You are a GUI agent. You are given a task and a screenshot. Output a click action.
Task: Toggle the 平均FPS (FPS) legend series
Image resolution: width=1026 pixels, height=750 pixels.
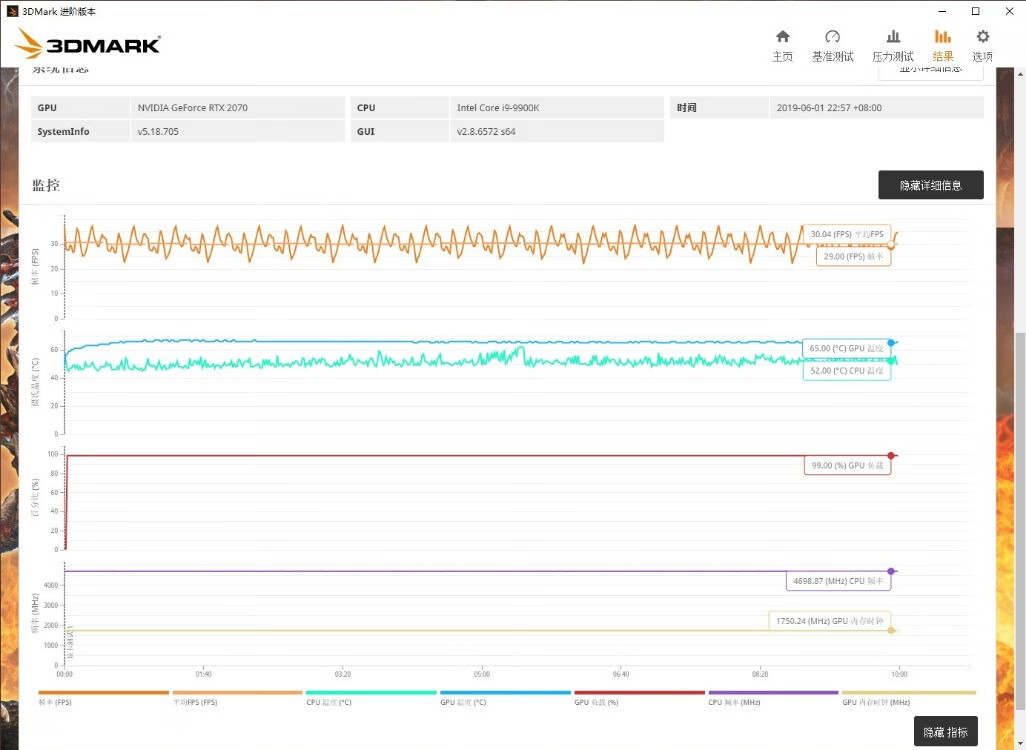(x=237, y=698)
